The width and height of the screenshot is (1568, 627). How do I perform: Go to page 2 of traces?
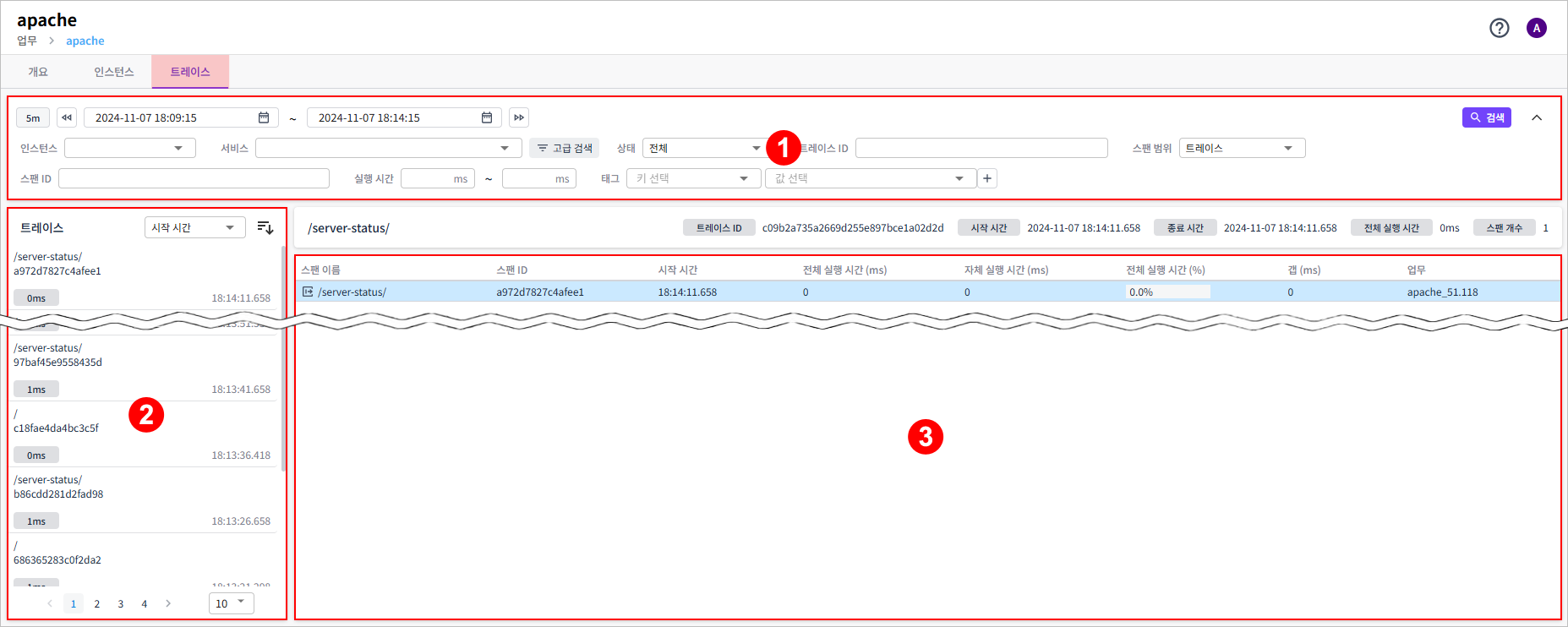[x=97, y=603]
